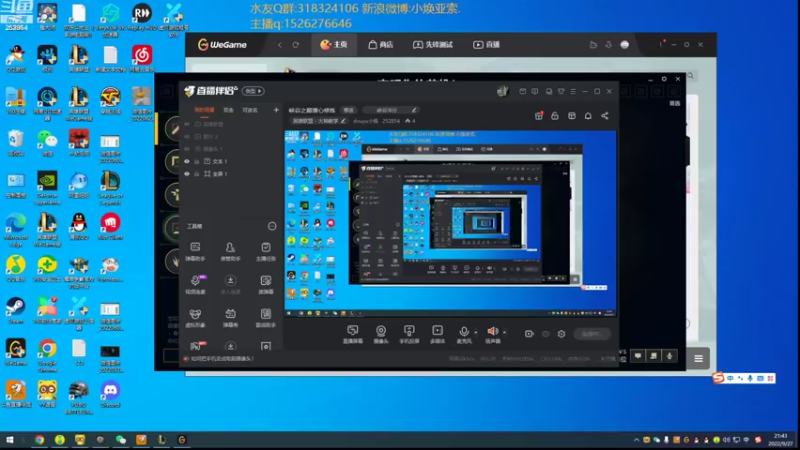Switch to the second scene tab
The image size is (800, 450).
[228, 110]
